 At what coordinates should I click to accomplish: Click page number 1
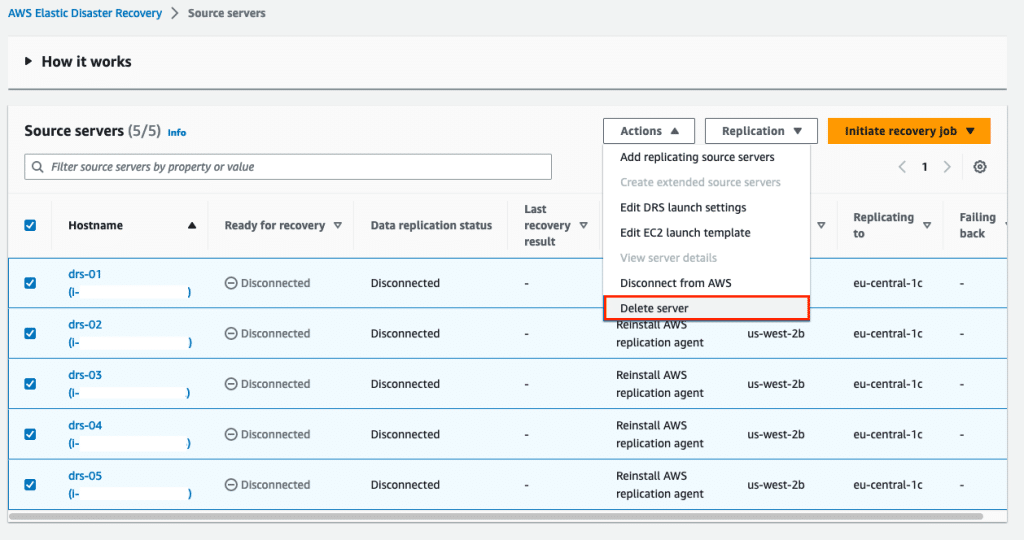click(924, 167)
